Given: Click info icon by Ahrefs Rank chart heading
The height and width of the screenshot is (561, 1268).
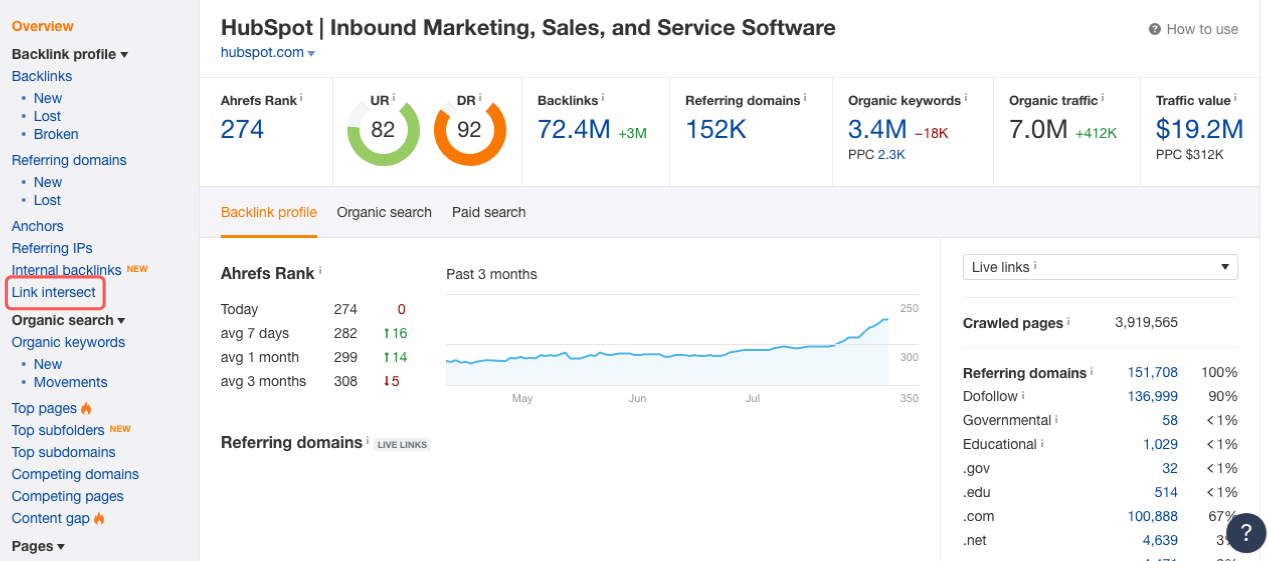Looking at the screenshot, I should click(320, 271).
